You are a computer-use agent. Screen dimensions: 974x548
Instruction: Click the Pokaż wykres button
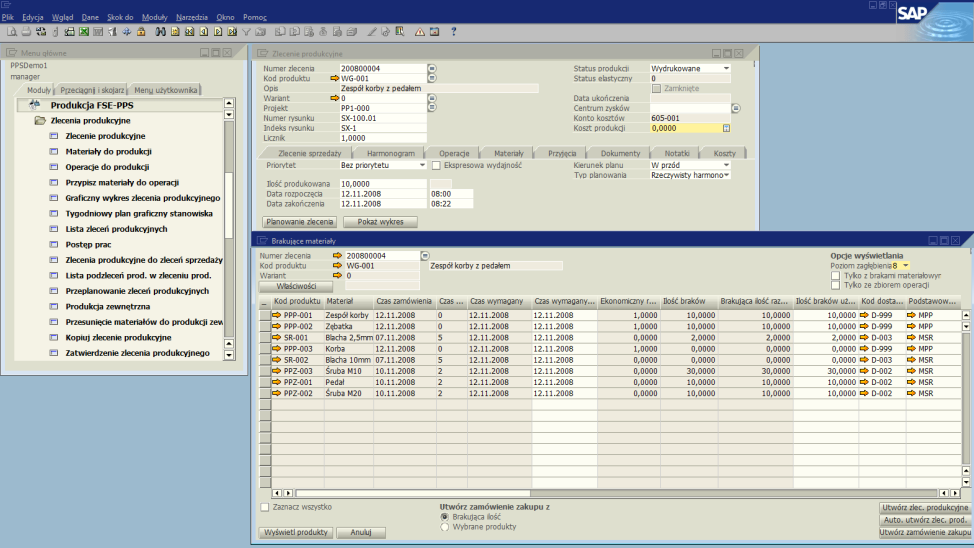[380, 222]
